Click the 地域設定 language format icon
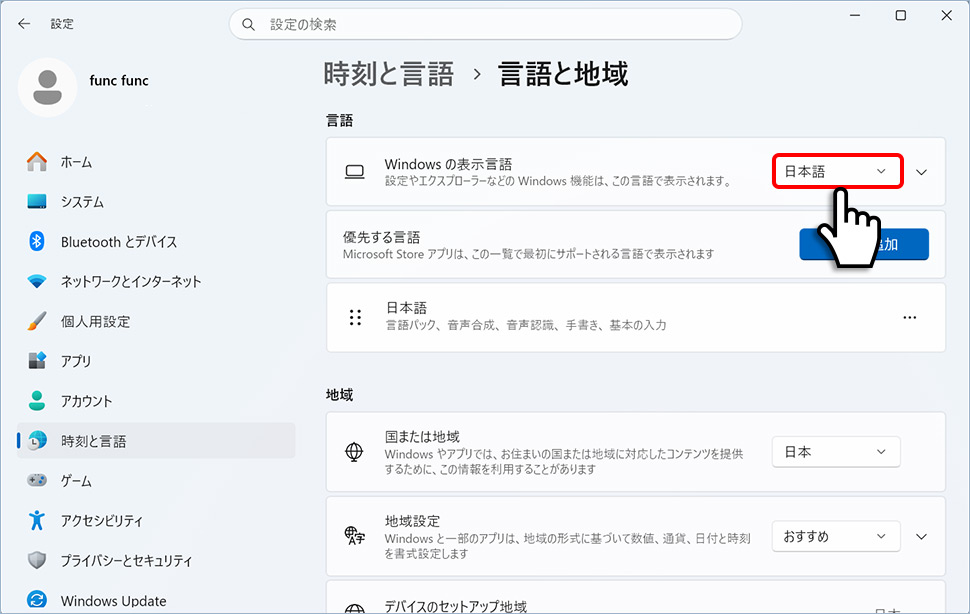Image resolution: width=970 pixels, height=614 pixels. tap(354, 536)
